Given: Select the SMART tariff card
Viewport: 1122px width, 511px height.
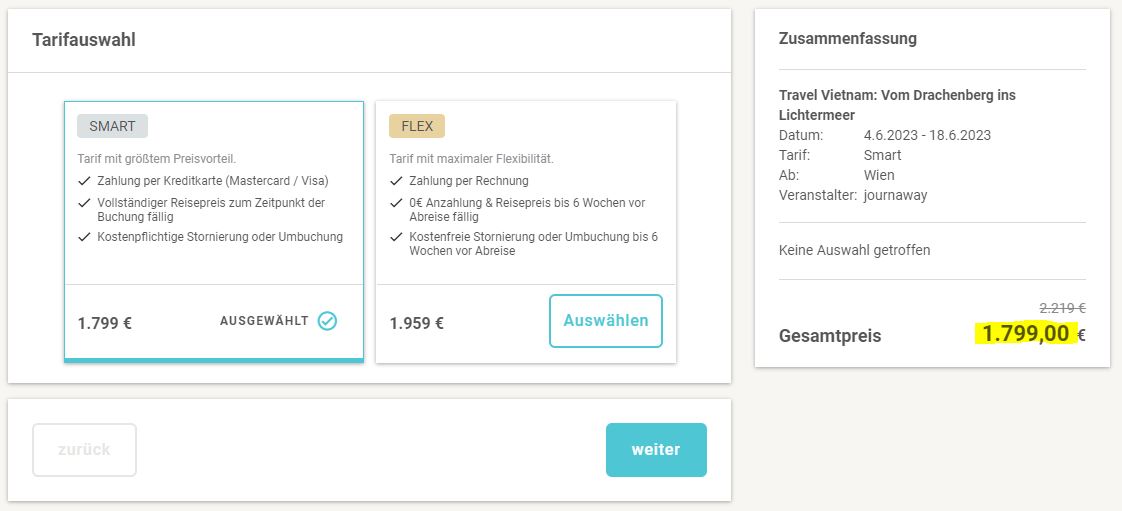Looking at the screenshot, I should pos(214,232).
